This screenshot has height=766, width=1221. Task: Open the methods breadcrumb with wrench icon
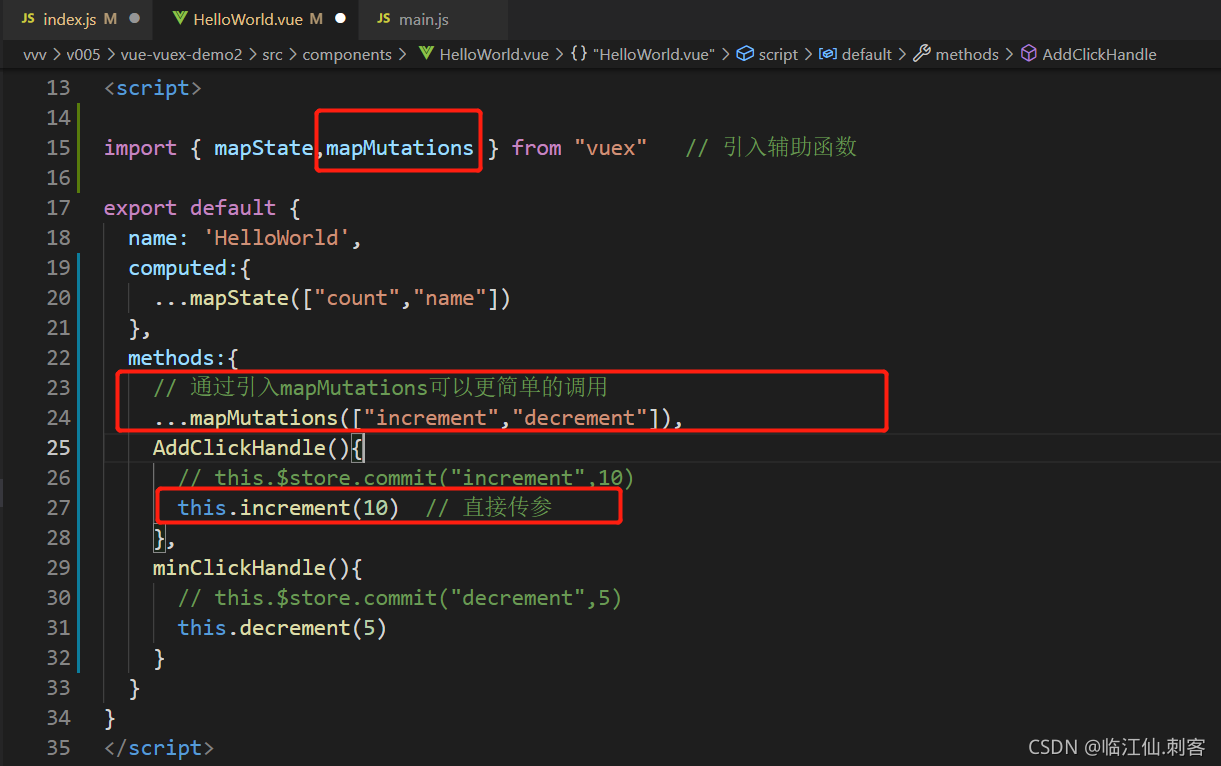point(956,55)
